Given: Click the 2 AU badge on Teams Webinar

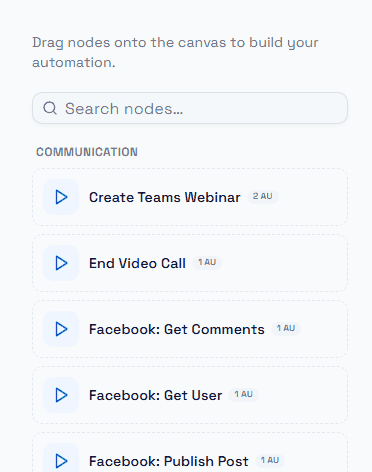Looking at the screenshot, I should [263, 196].
